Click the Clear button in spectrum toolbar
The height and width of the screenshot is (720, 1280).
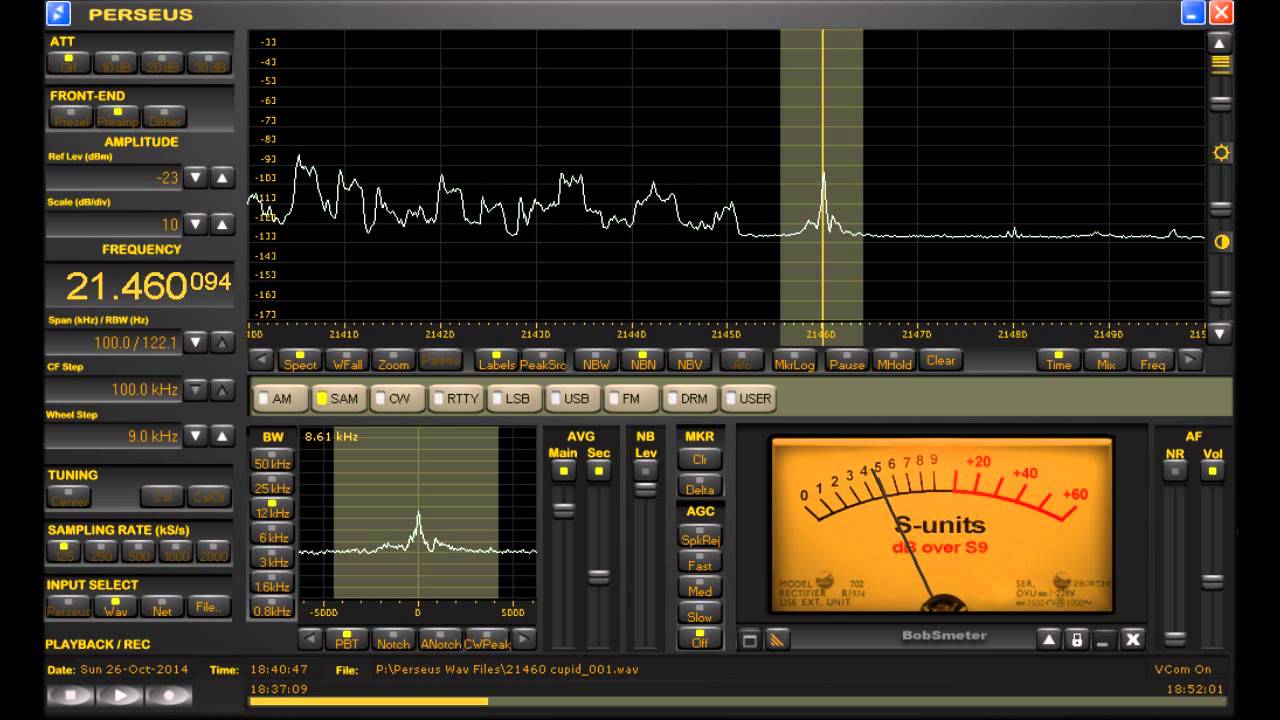pyautogui.click(x=941, y=360)
